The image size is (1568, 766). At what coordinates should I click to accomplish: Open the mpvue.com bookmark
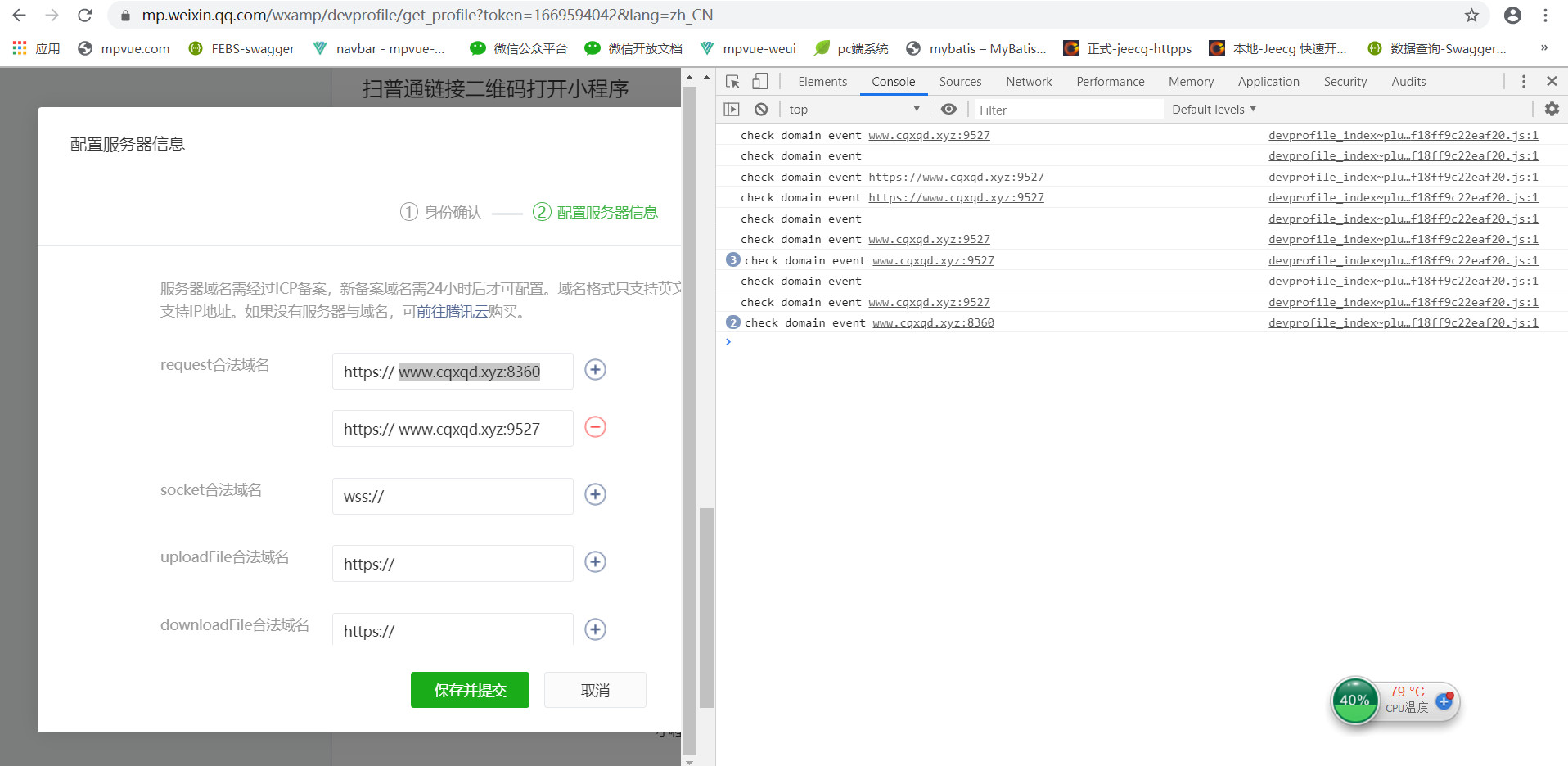click(x=124, y=48)
